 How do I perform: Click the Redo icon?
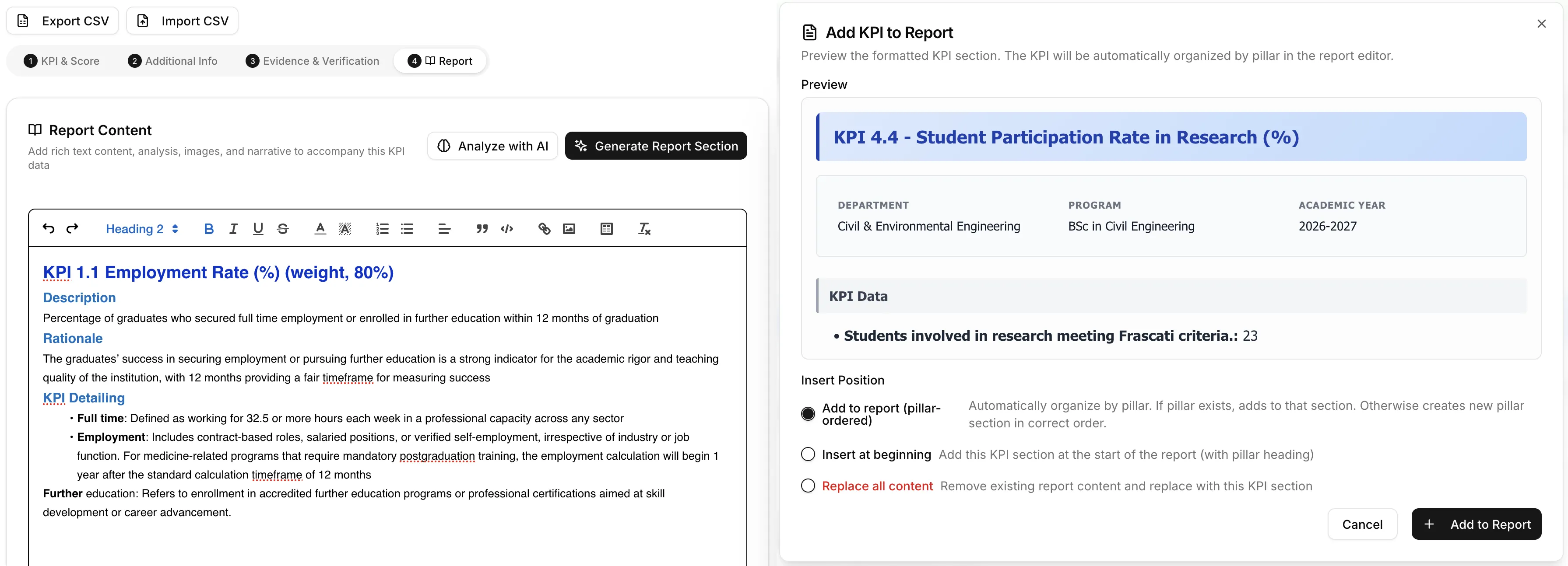pos(72,229)
